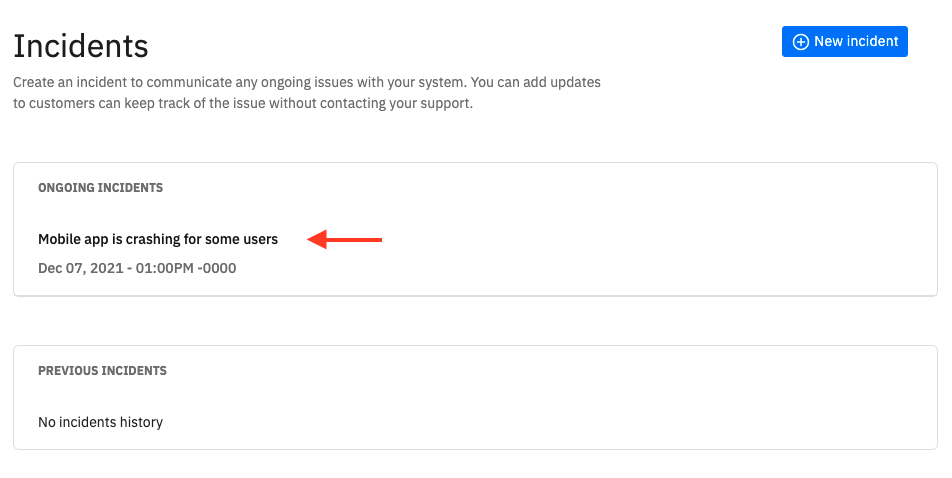Image resolution: width=952 pixels, height=478 pixels.
Task: Click the '01:00PM -0000' time text
Action: pyautogui.click(x=186, y=268)
